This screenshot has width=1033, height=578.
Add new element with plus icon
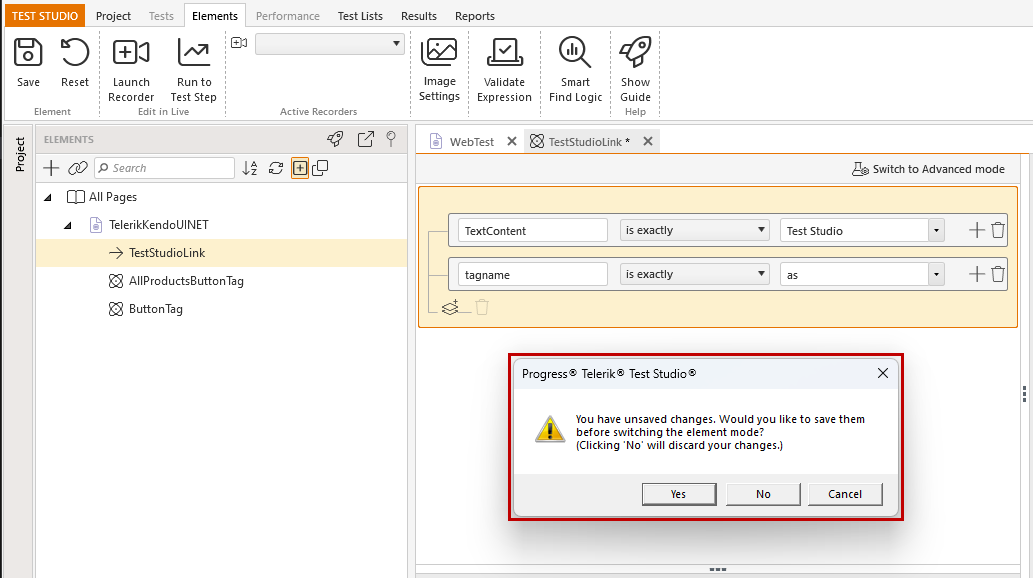(51, 168)
